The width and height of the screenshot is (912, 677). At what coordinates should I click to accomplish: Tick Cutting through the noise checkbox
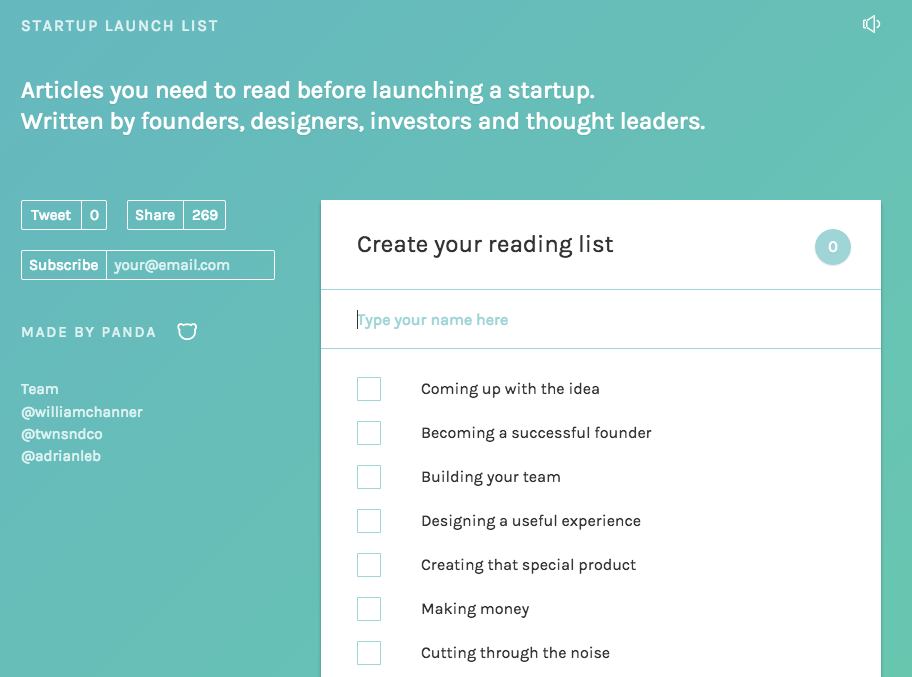pyautogui.click(x=369, y=653)
